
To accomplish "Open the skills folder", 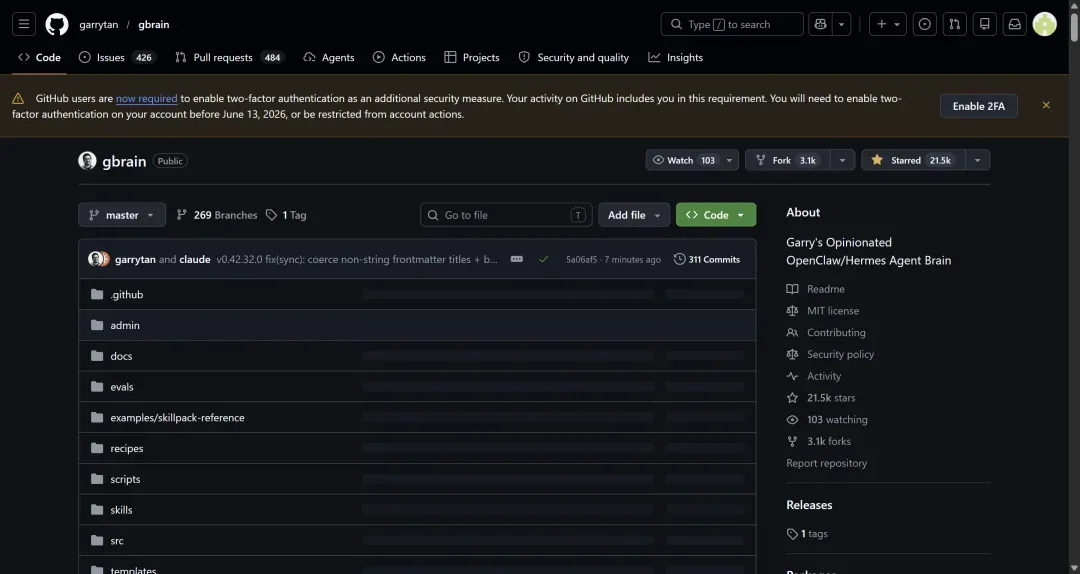I will [x=121, y=510].
